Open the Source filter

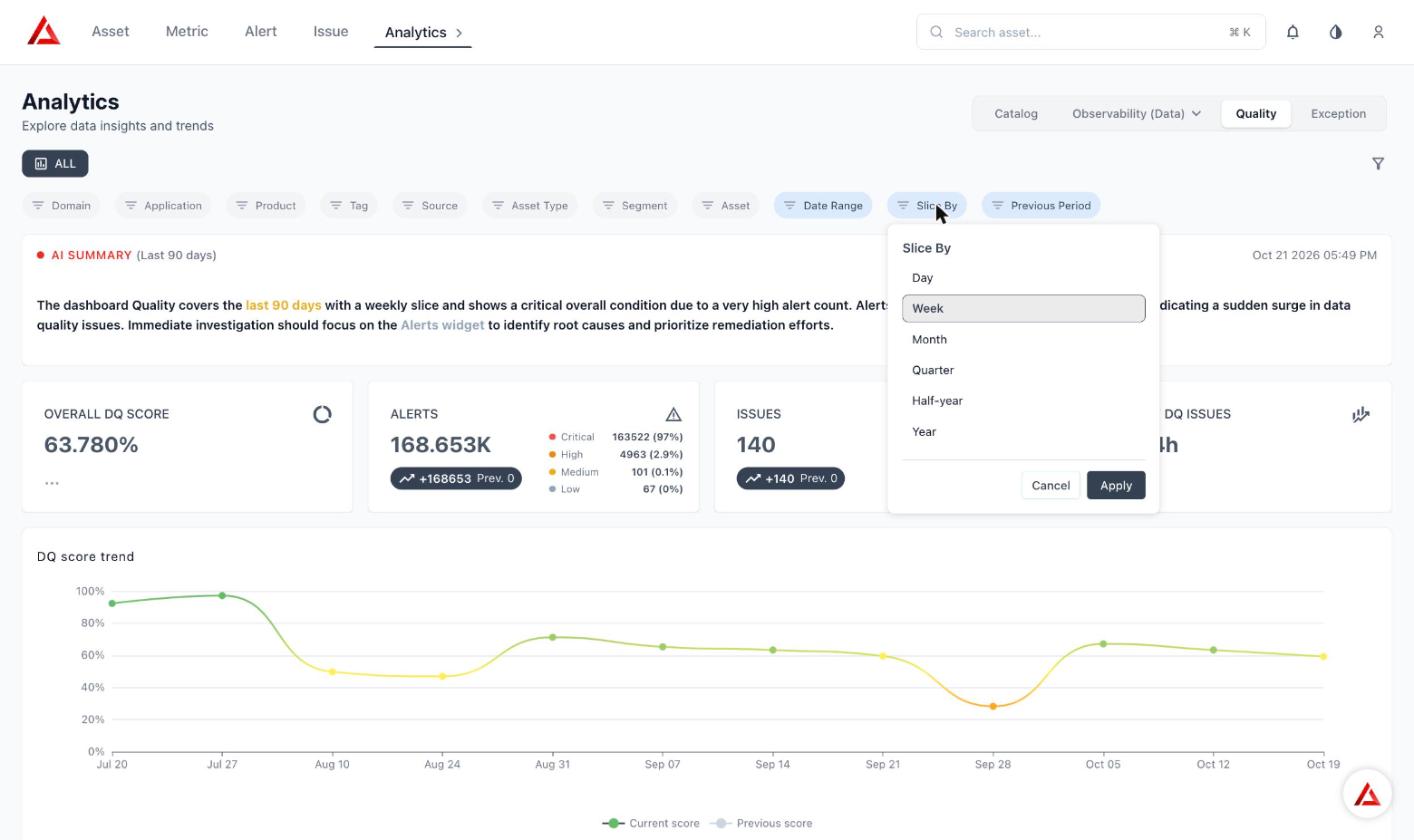click(430, 205)
